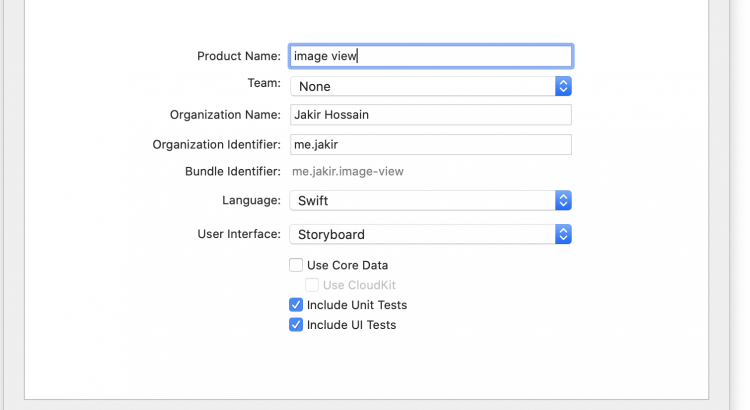The height and width of the screenshot is (410, 750).
Task: Click the "Bundle Identifier:" label
Action: click(233, 171)
